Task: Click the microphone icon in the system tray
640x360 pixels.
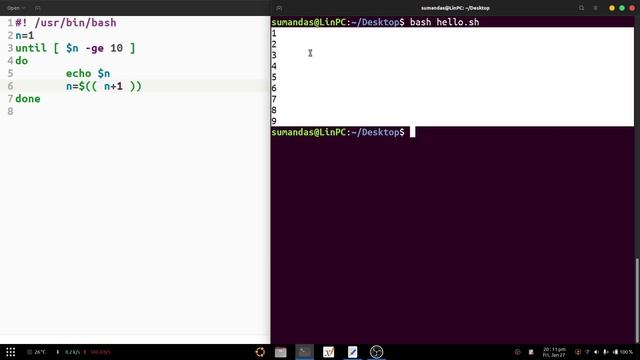Action: point(606,352)
